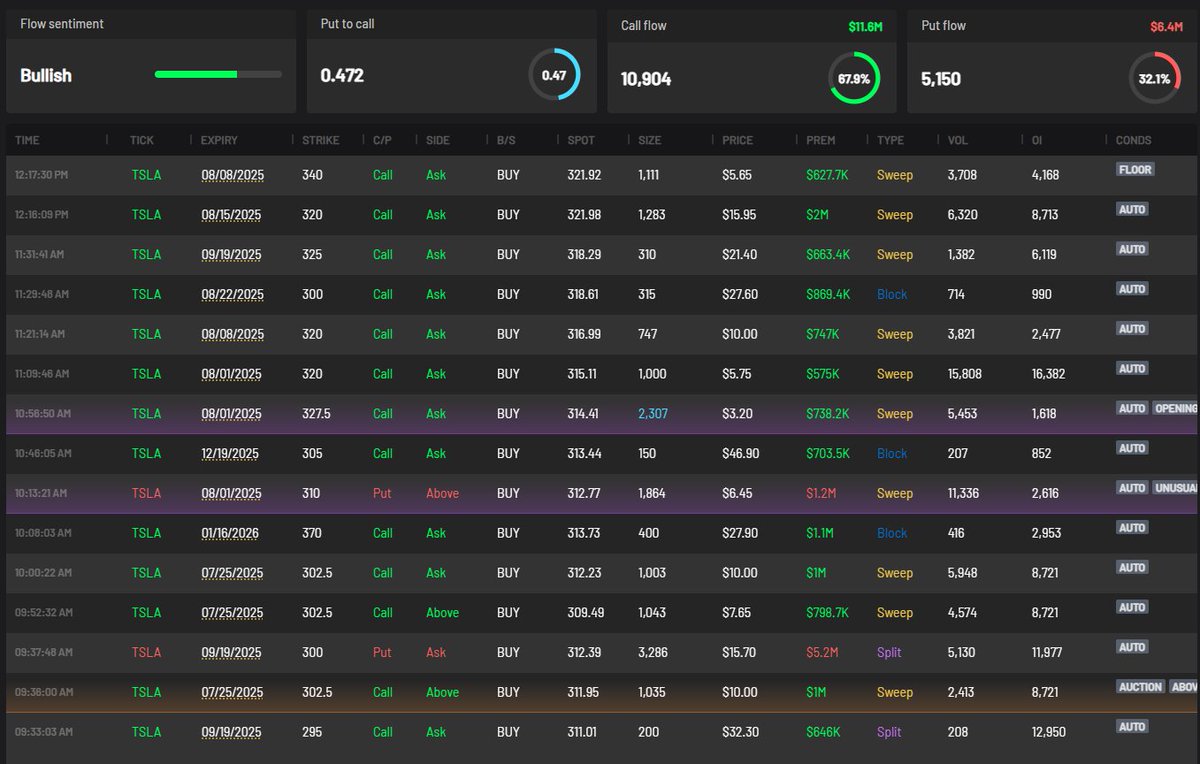Click the 12:16:09 PM timestamp

(42, 215)
